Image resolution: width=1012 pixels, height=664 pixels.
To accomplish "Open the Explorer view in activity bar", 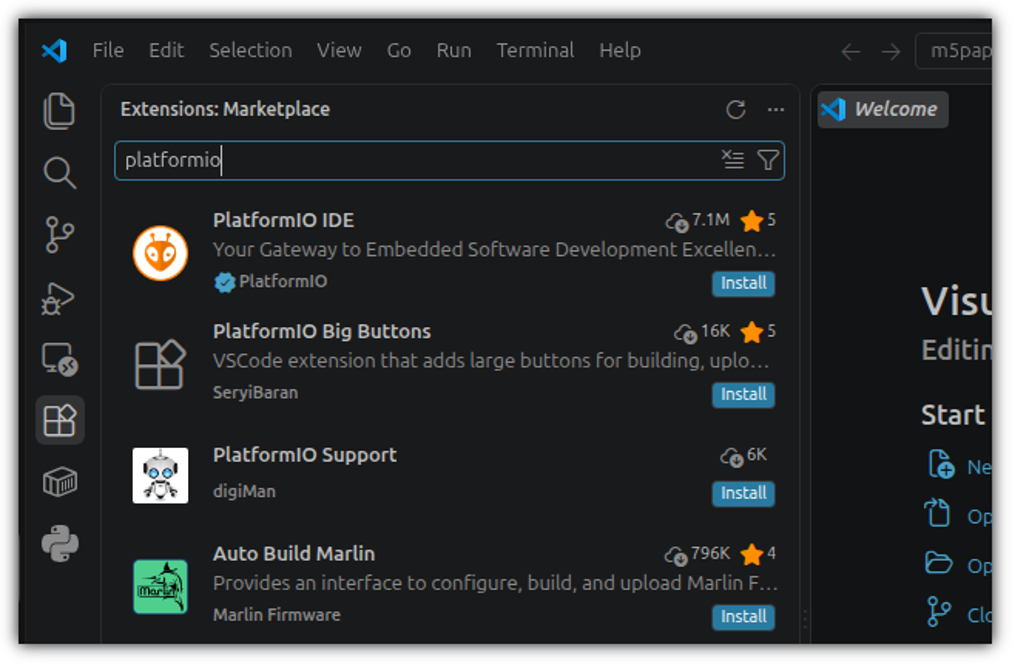I will (59, 111).
